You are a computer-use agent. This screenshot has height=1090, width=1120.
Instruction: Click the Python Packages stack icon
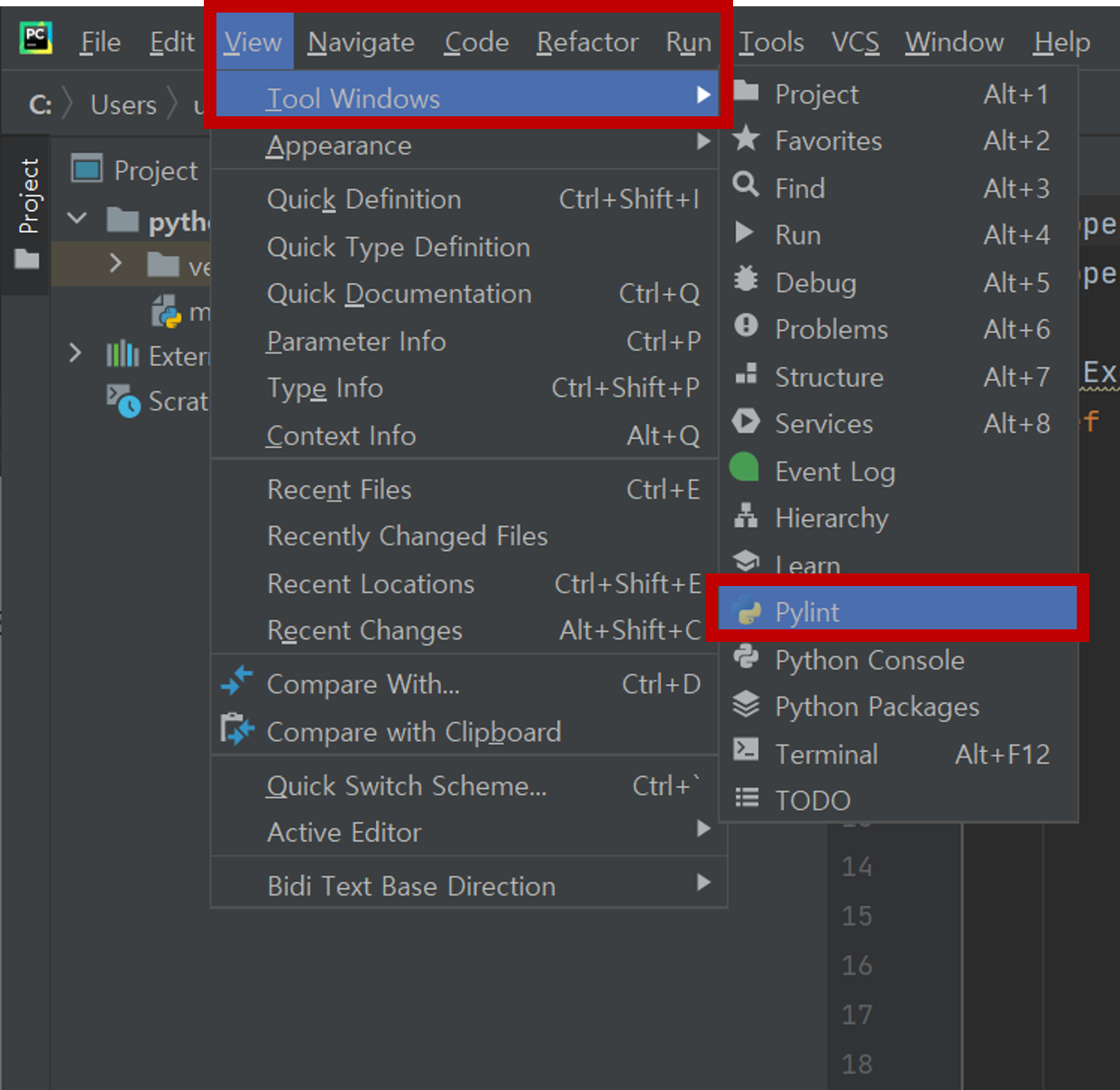746,703
